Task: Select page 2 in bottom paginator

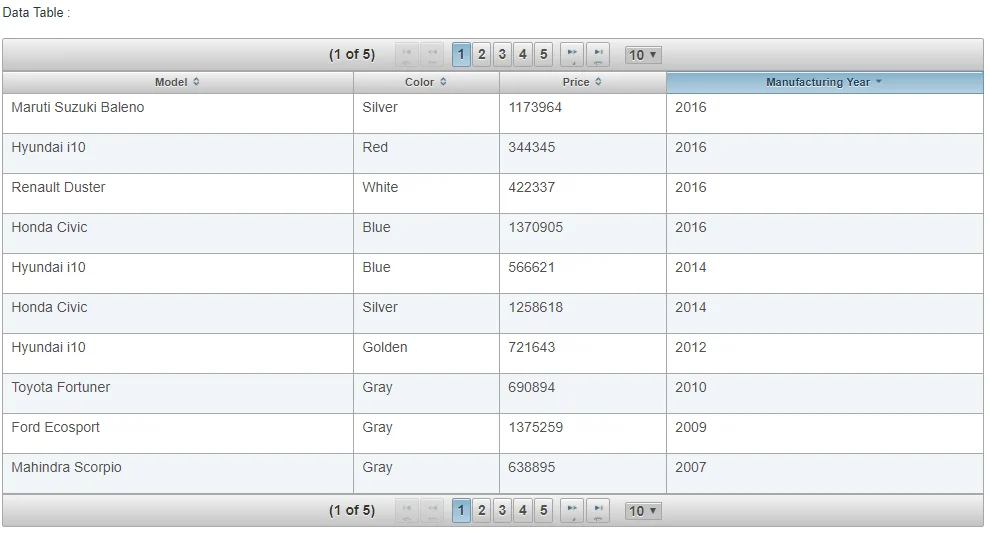Action: point(482,510)
